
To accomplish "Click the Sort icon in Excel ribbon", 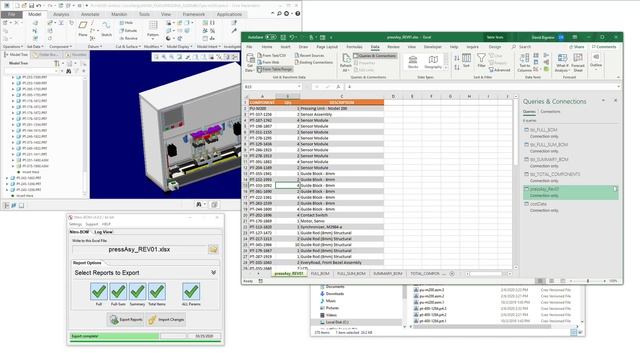I will coord(466,61).
